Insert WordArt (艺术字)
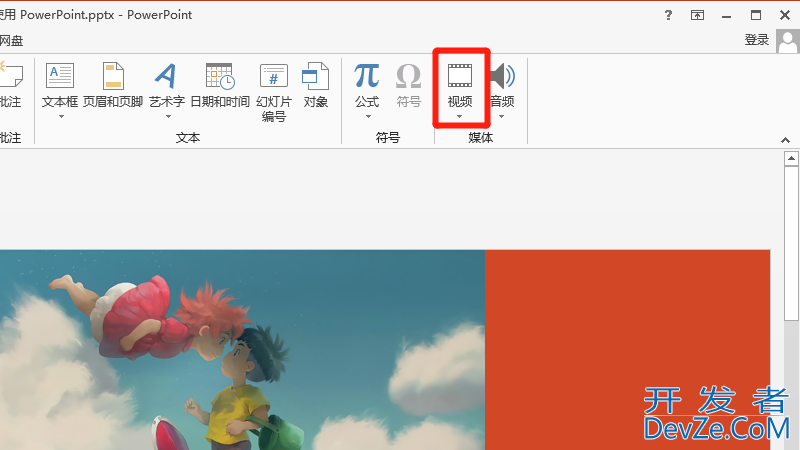The height and width of the screenshot is (450, 800). (167, 85)
